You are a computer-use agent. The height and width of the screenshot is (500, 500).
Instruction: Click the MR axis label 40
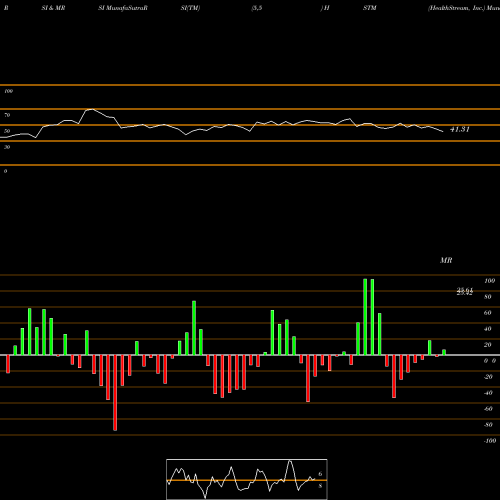[x=488, y=329]
